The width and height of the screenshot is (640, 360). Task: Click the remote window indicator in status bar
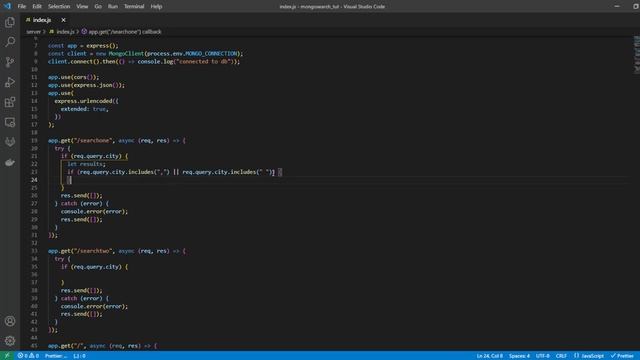tap(7, 356)
